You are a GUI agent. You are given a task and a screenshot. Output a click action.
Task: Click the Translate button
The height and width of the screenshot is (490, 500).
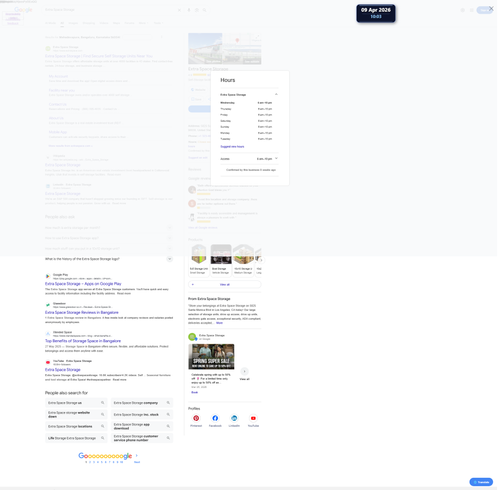click(x=481, y=482)
